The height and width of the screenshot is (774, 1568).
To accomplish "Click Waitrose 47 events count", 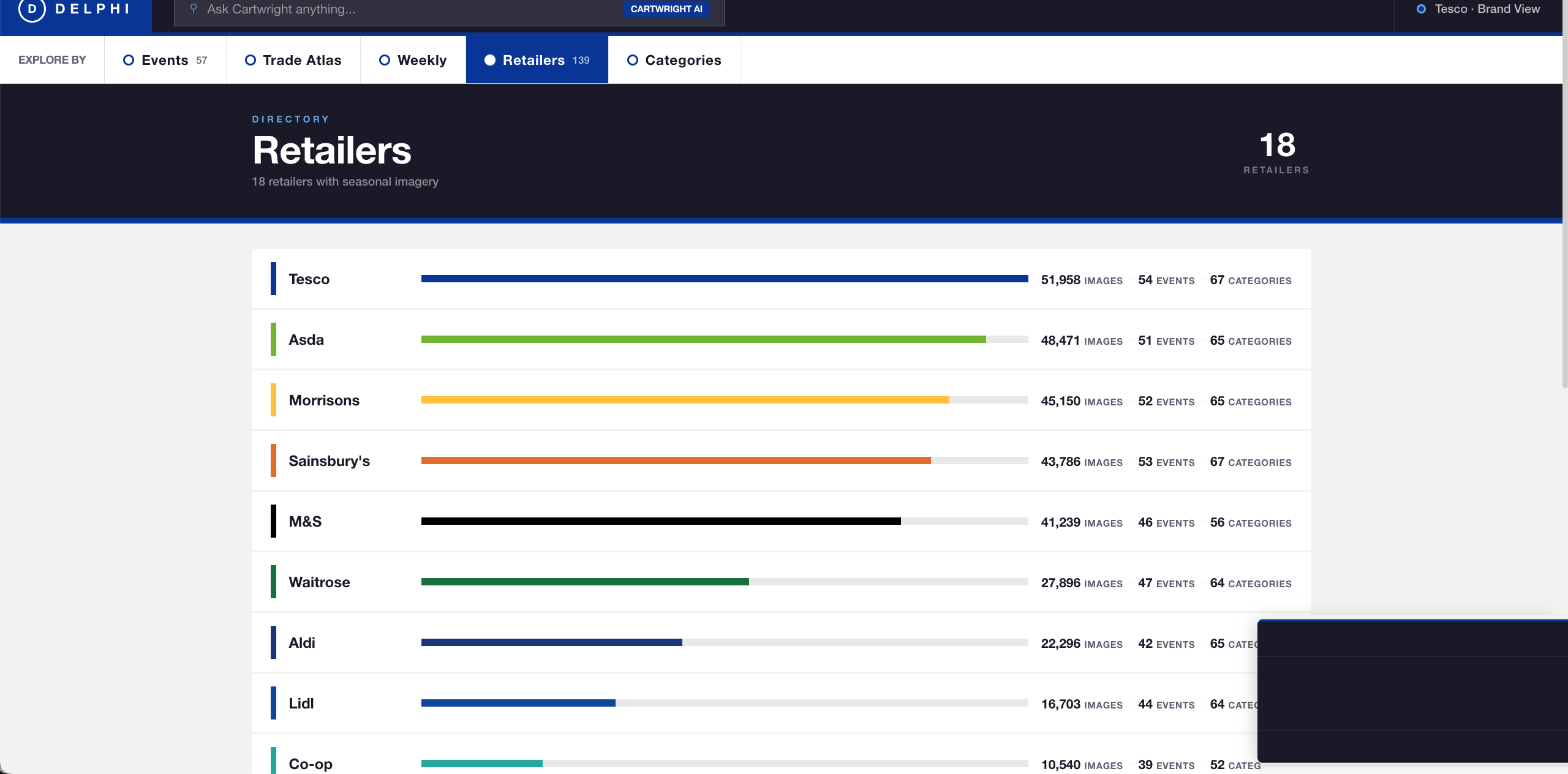I will point(1166,583).
